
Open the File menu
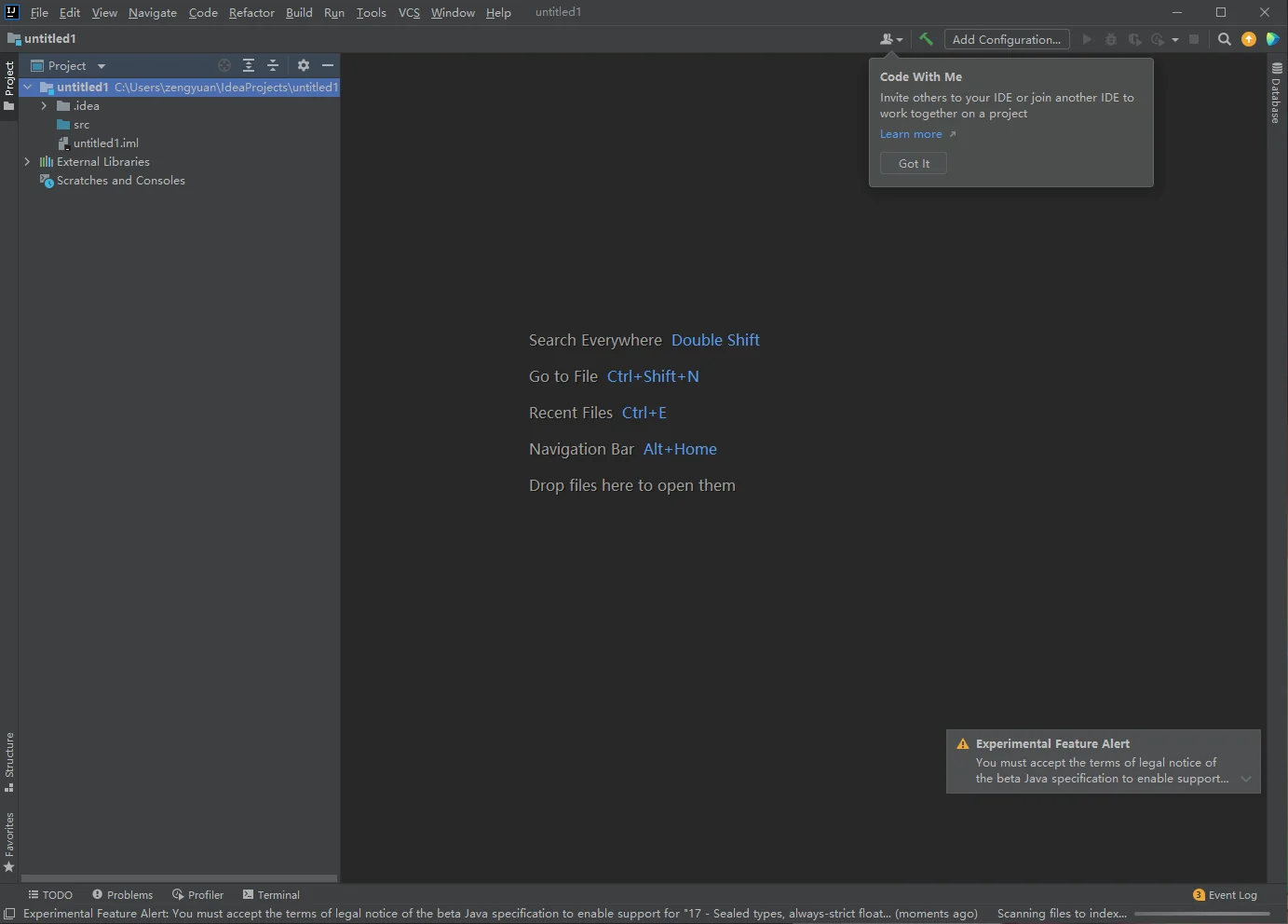click(39, 12)
